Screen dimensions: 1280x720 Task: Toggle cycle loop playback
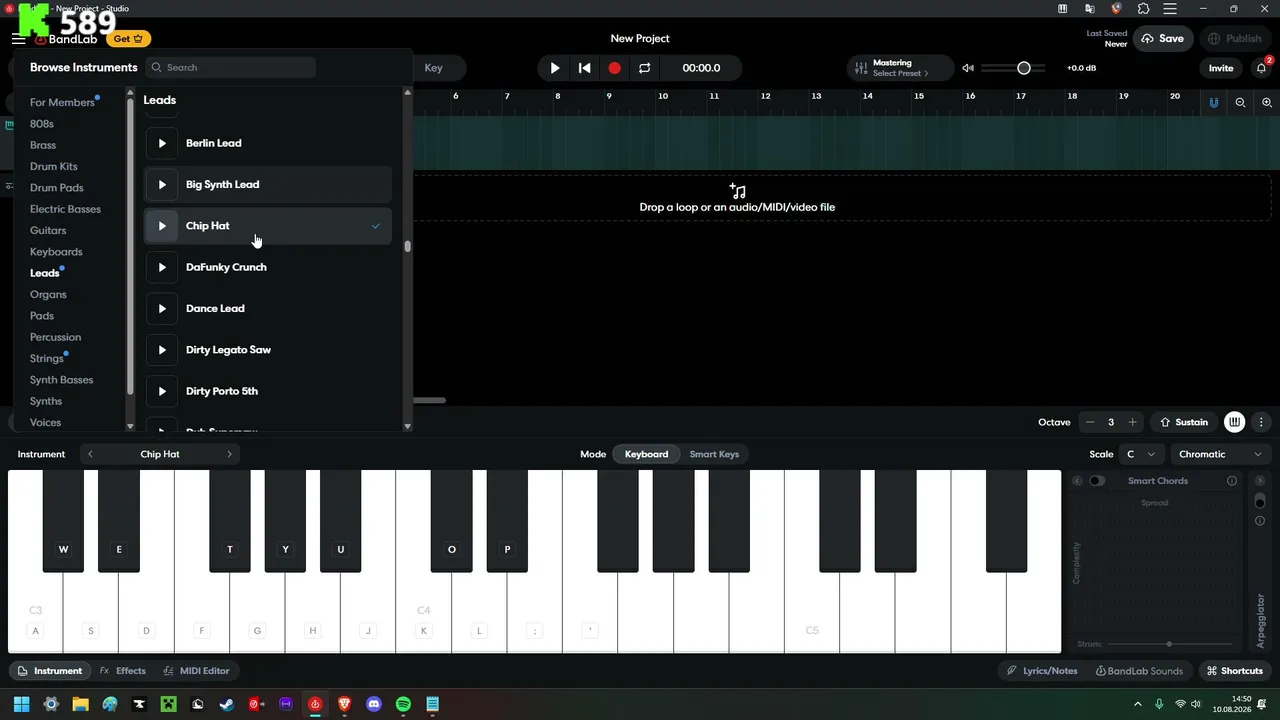(x=645, y=68)
